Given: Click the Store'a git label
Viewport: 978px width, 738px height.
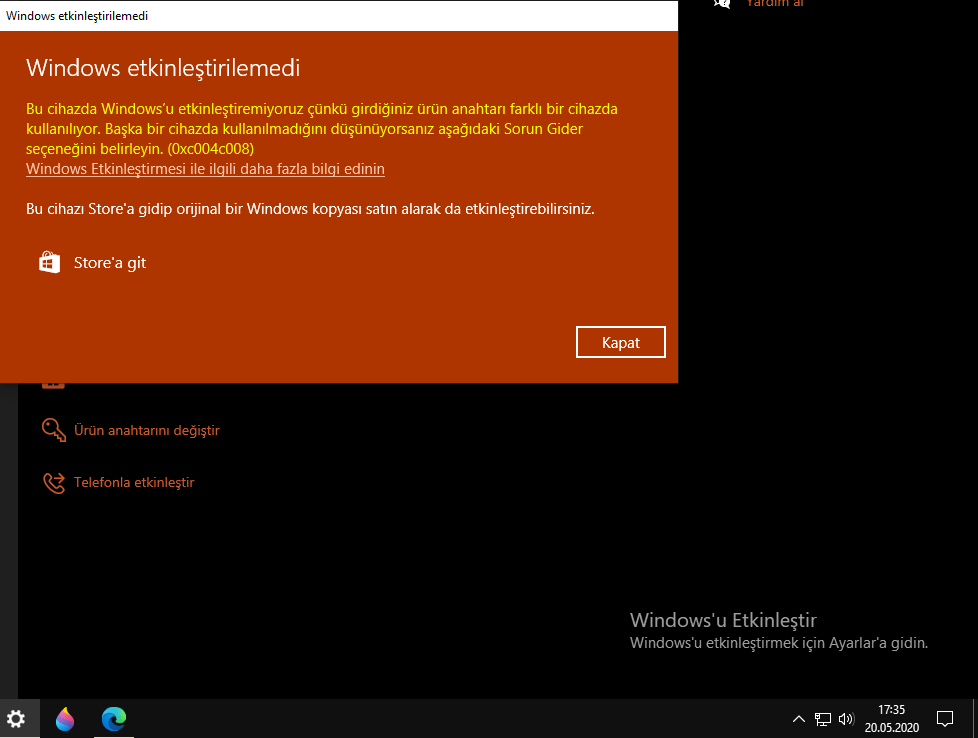Looking at the screenshot, I should [110, 263].
